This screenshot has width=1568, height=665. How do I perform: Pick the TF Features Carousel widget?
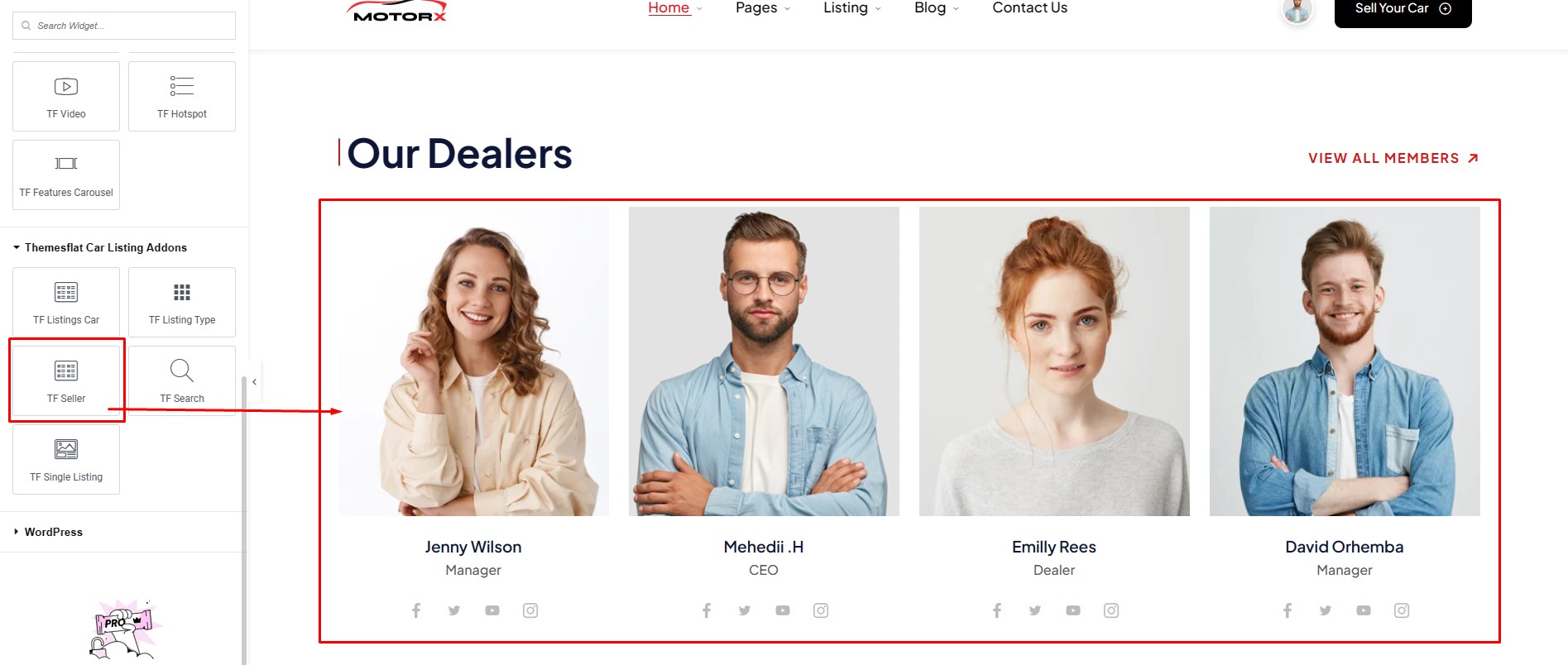(x=66, y=175)
